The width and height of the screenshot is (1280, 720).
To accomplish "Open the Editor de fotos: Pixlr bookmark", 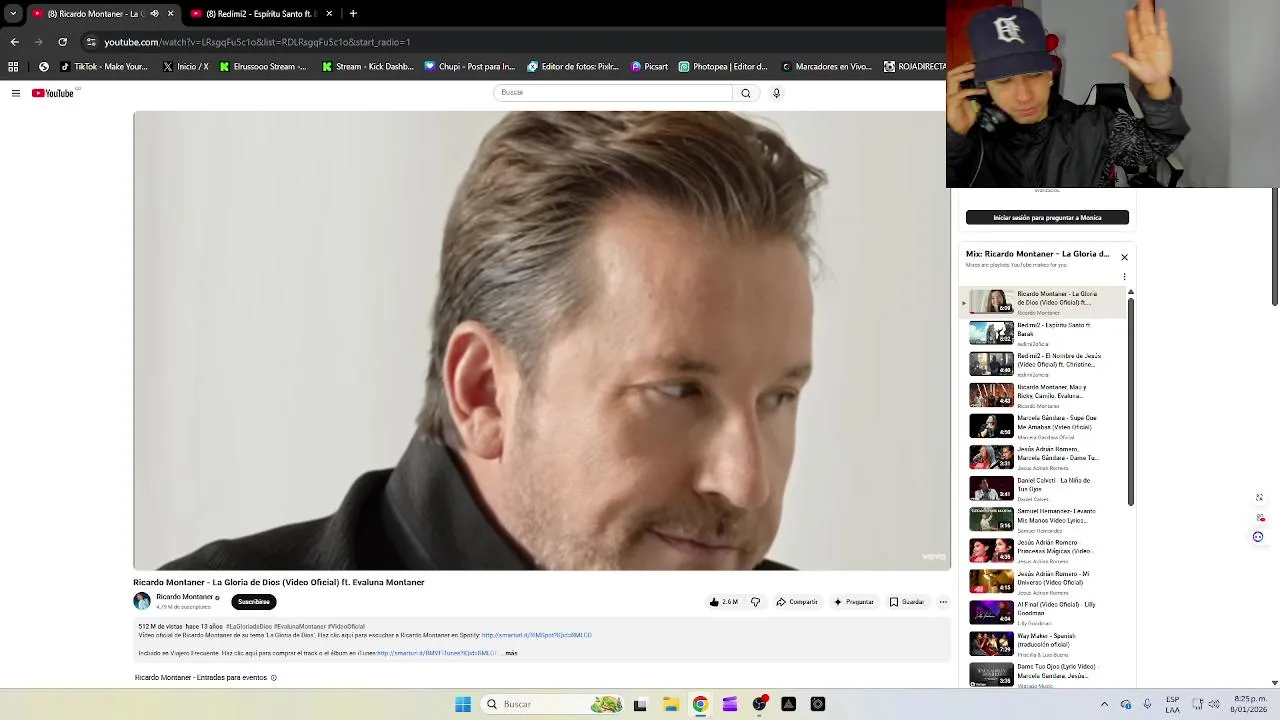I will (573, 67).
